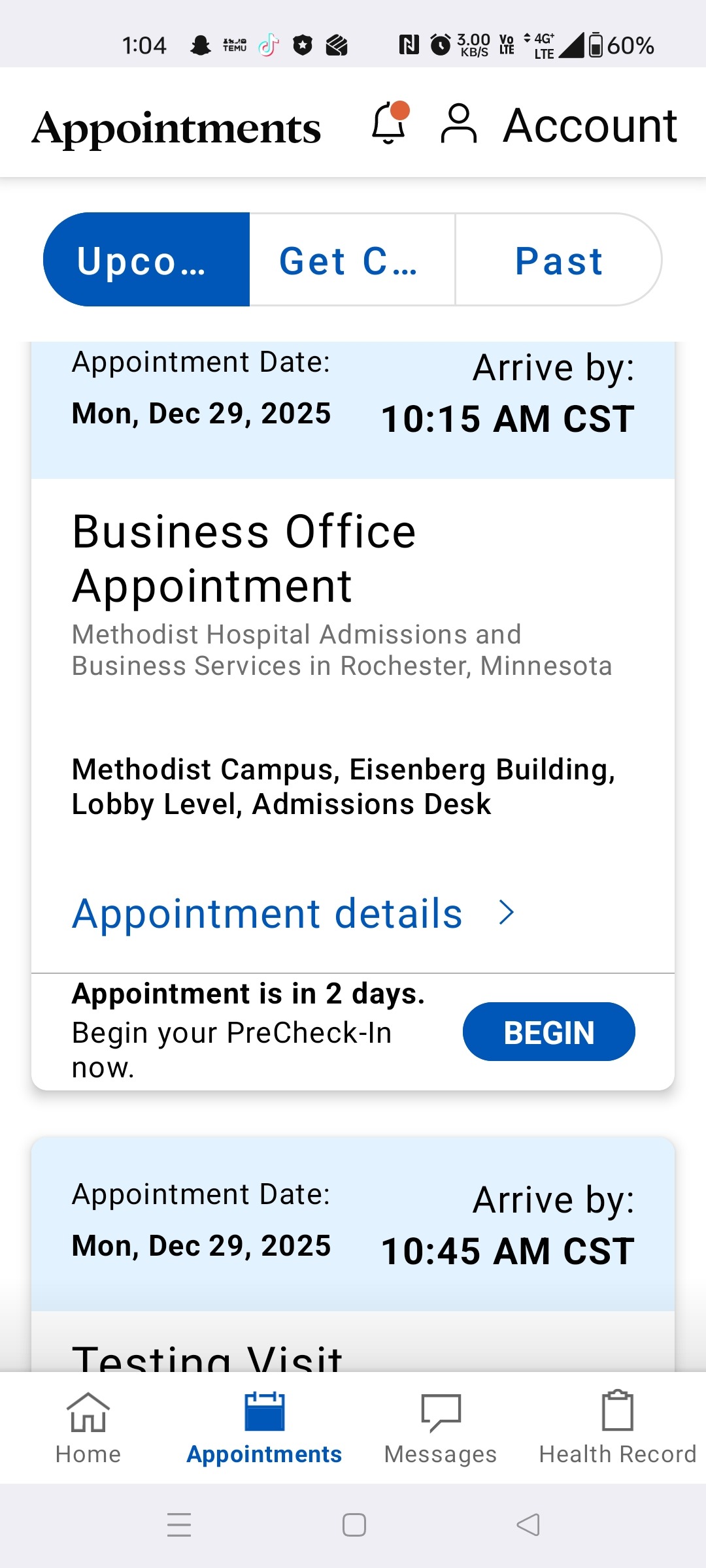Go to Home via house icon

coord(88,1413)
